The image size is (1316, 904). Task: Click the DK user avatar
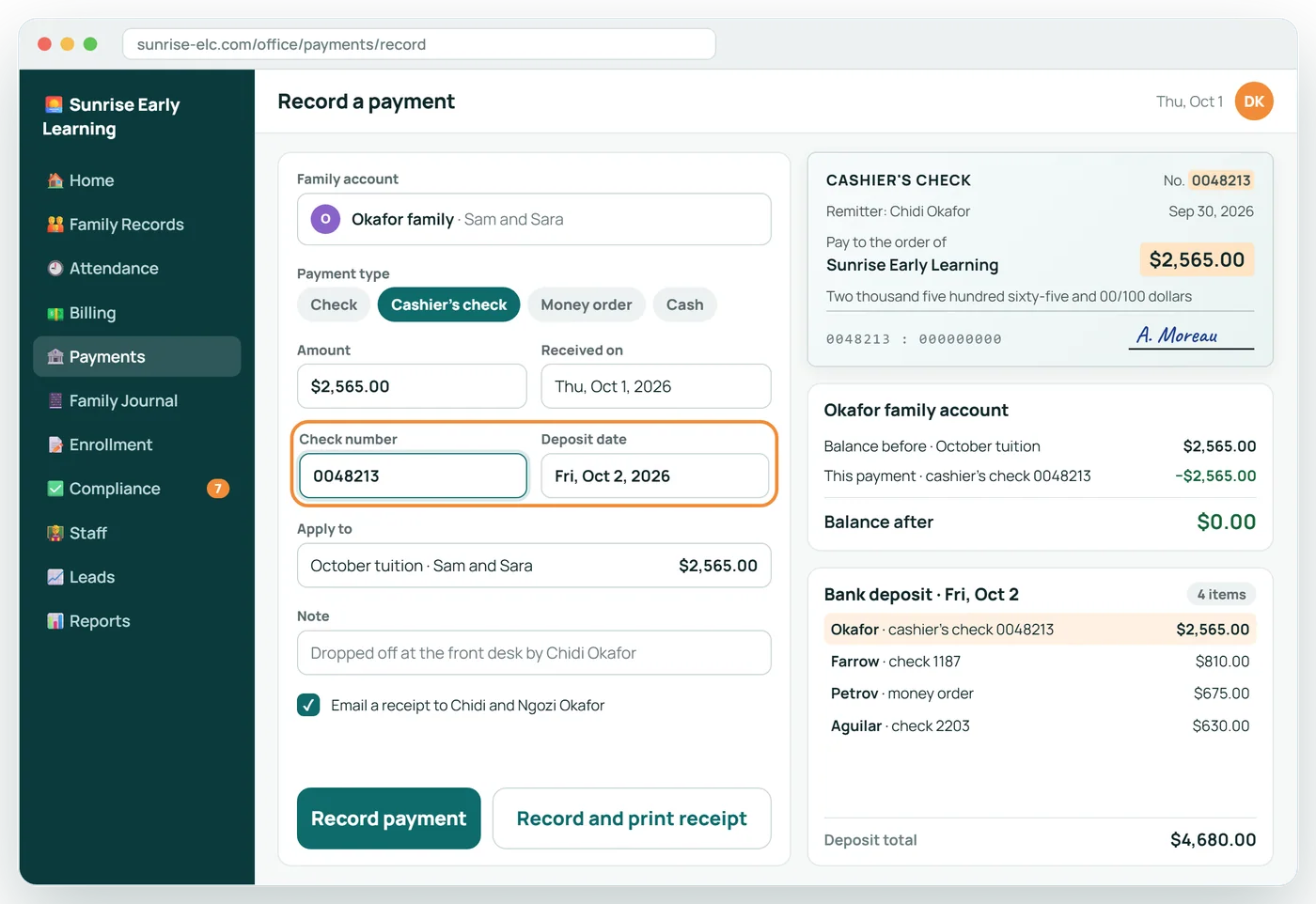[x=1254, y=101]
